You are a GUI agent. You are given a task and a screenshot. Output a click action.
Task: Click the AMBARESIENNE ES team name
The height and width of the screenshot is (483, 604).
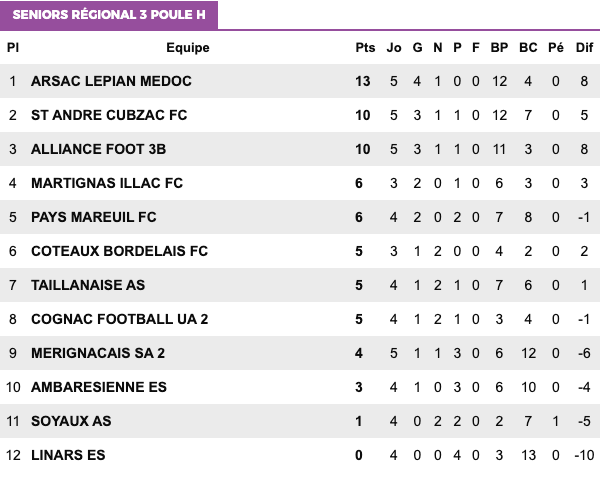pos(99,387)
